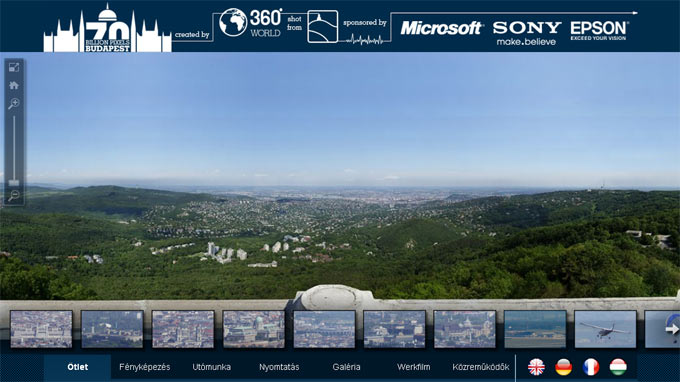This screenshot has height=382, width=680.
Task: Toggle fullscreen view icon
Action: pos(14,67)
